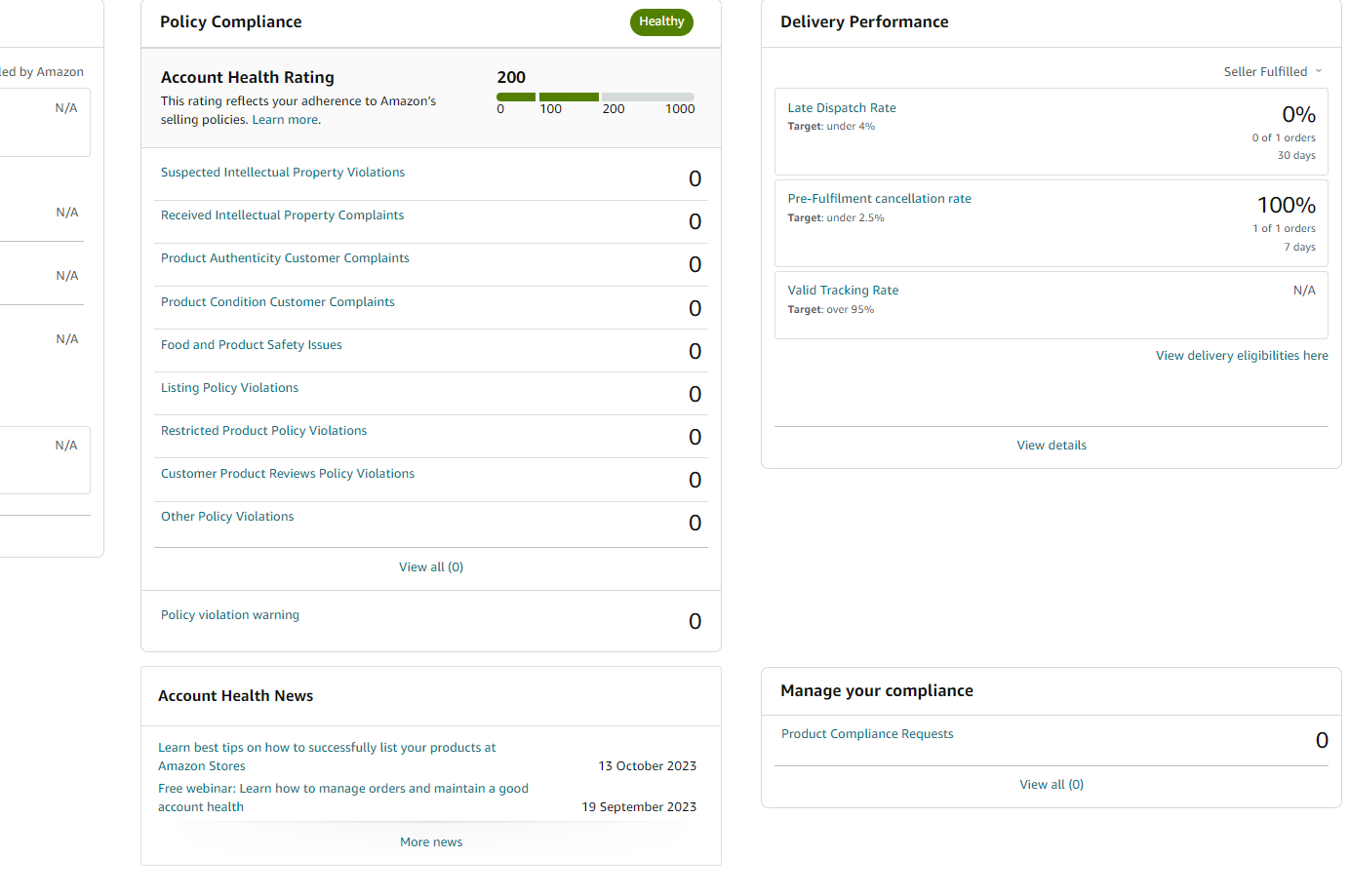Click View delivery eligibilities here

[1242, 356]
